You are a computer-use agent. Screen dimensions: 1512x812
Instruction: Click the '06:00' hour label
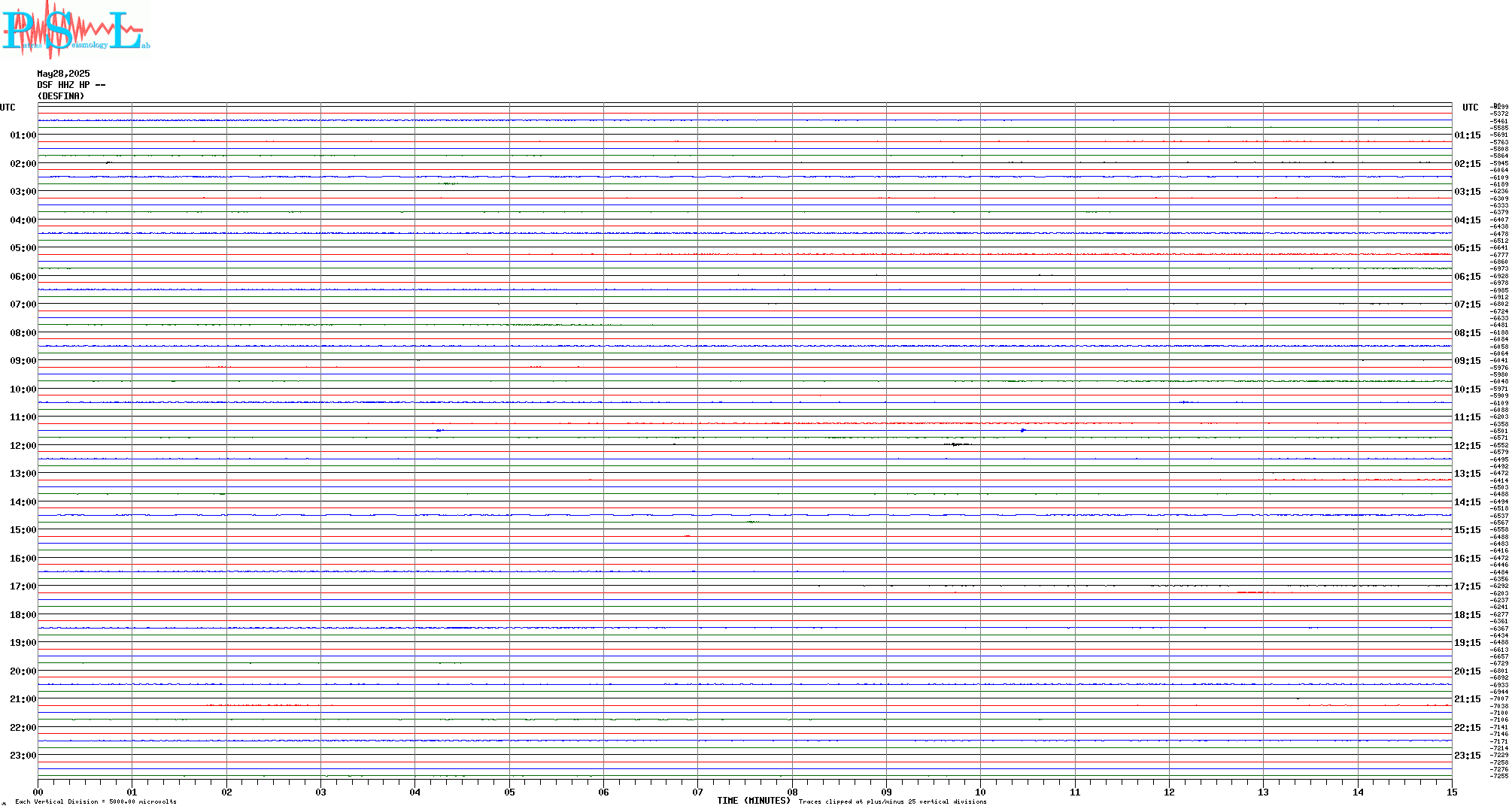23,277
